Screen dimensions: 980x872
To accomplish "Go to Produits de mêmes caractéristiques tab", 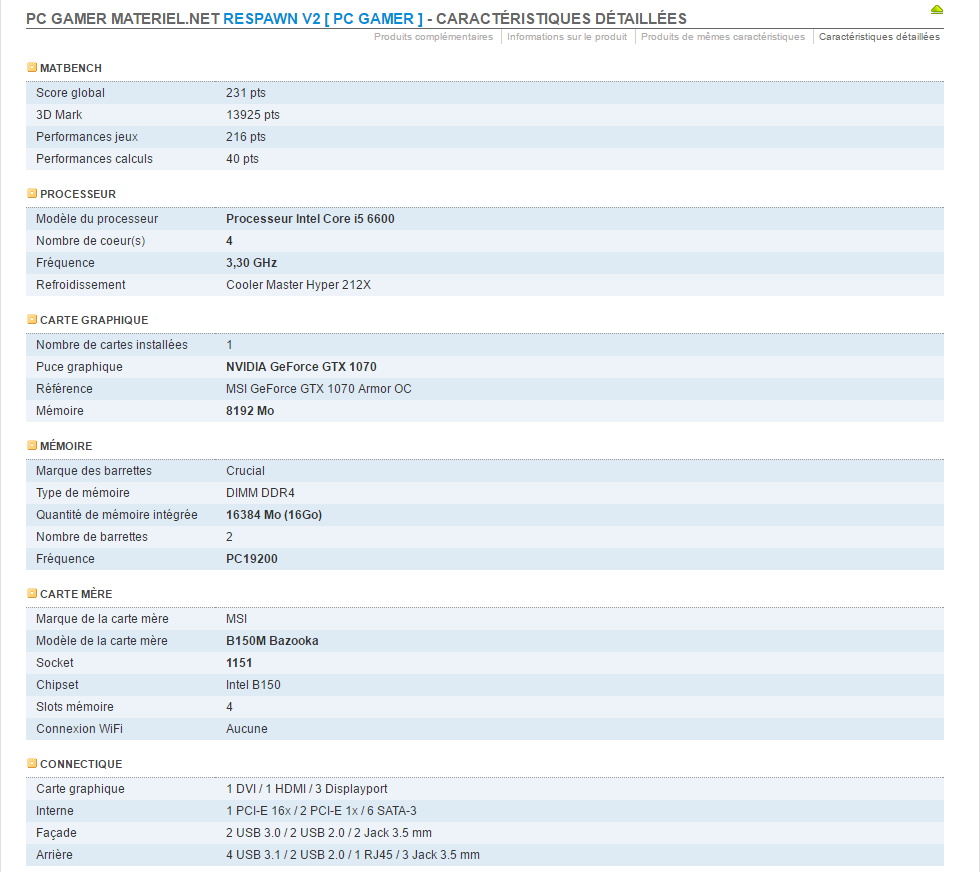I will coord(722,37).
